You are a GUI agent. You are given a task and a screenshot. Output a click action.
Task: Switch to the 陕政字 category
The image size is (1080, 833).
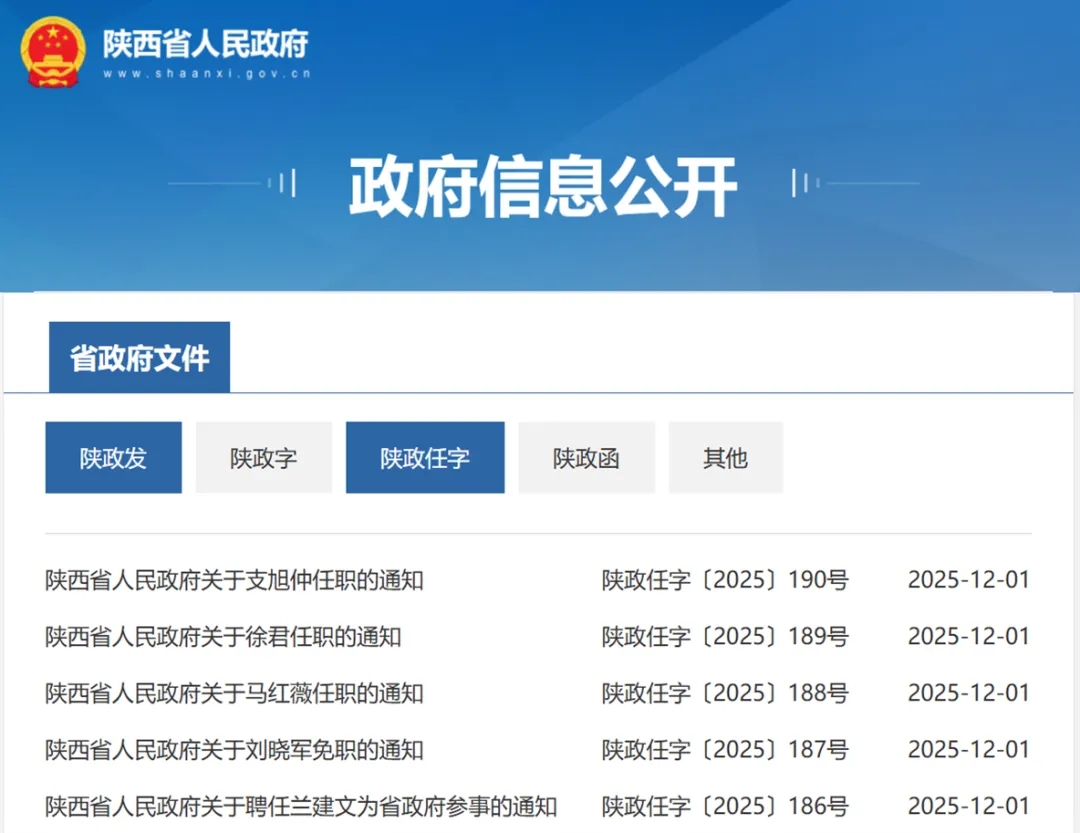point(263,458)
